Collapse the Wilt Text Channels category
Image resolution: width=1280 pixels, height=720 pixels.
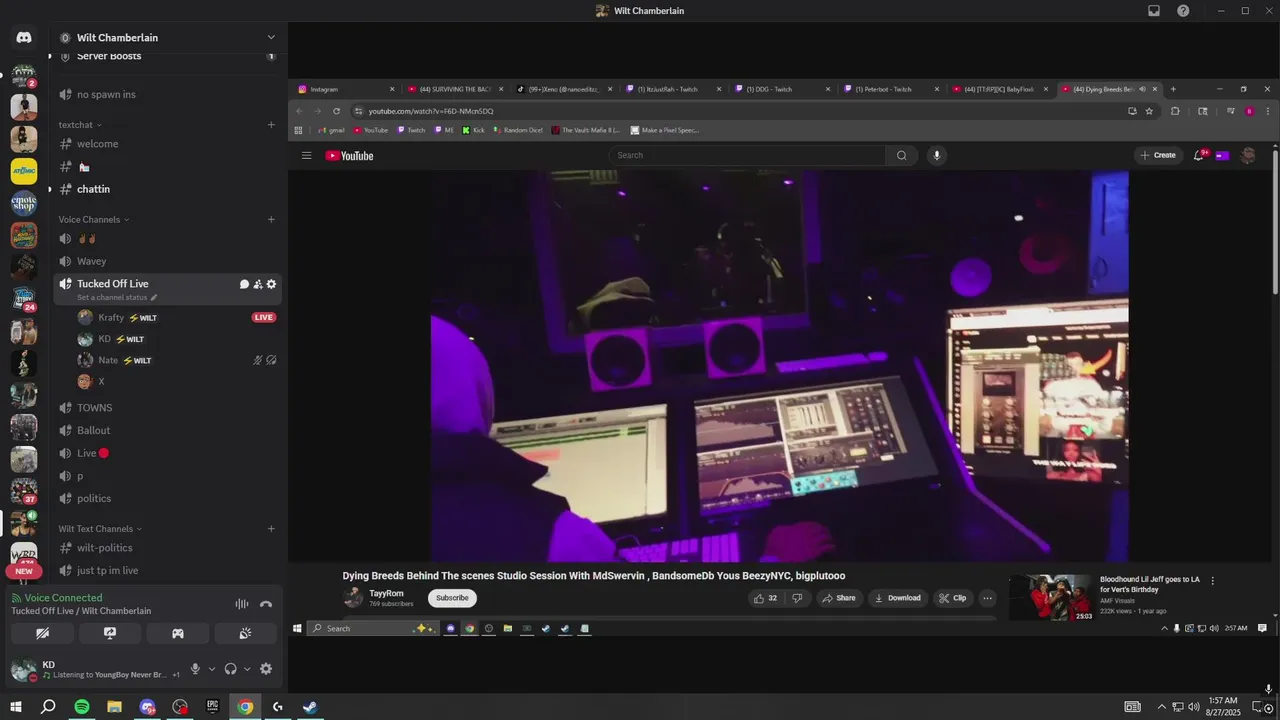pyautogui.click(x=100, y=528)
